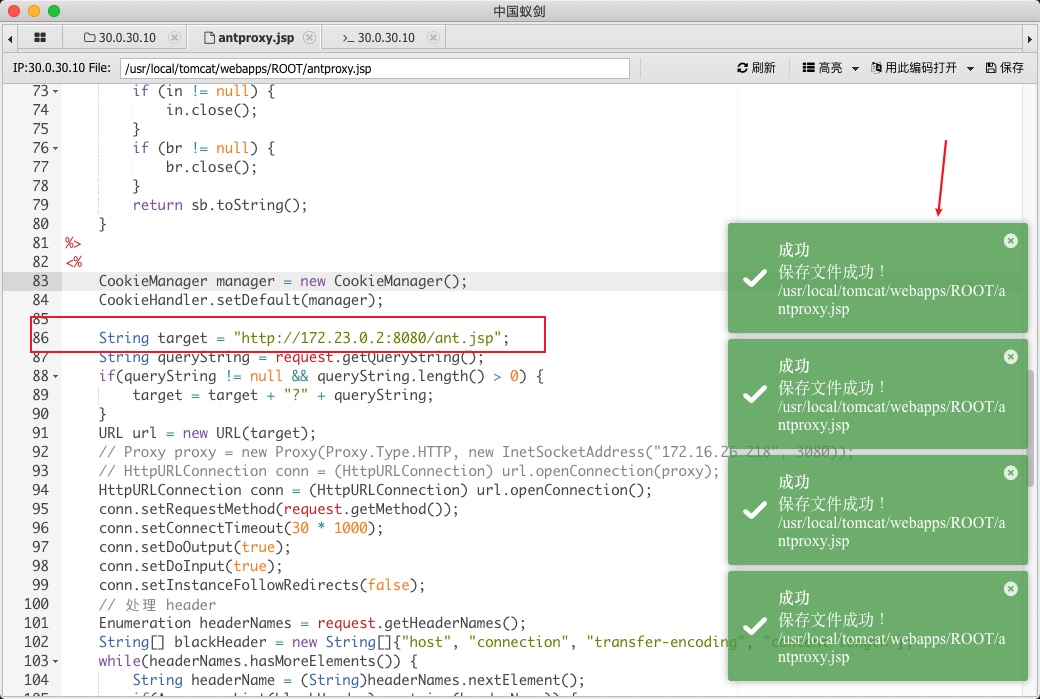Click the refresh arrow icon
Screen dimensions: 1040x699
coord(742,68)
